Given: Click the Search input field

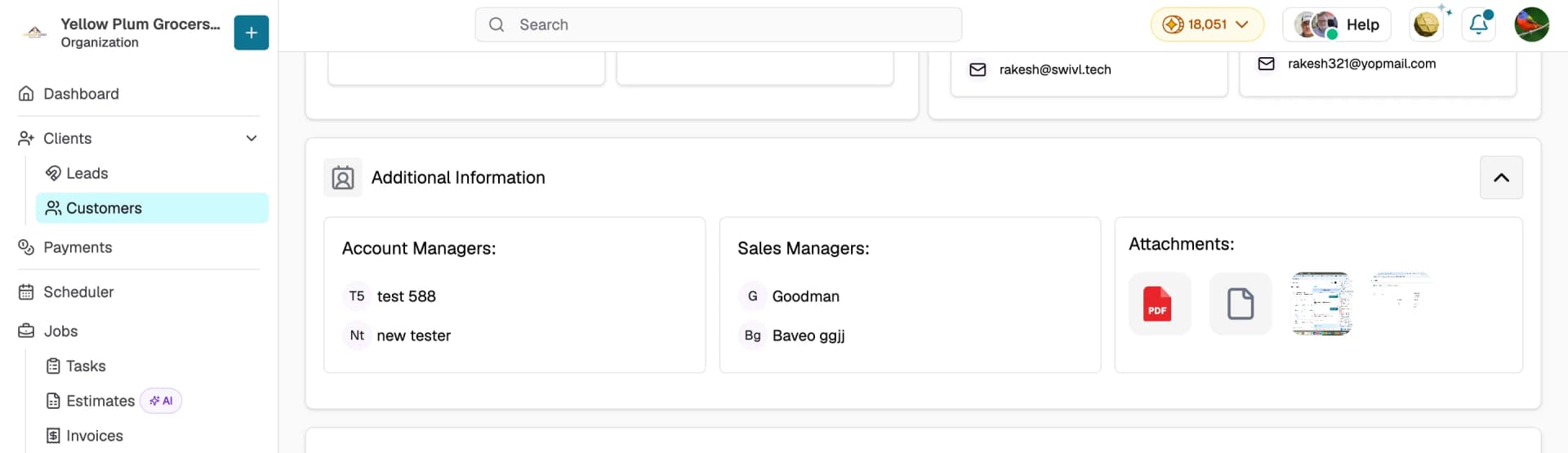Looking at the screenshot, I should pos(718,24).
